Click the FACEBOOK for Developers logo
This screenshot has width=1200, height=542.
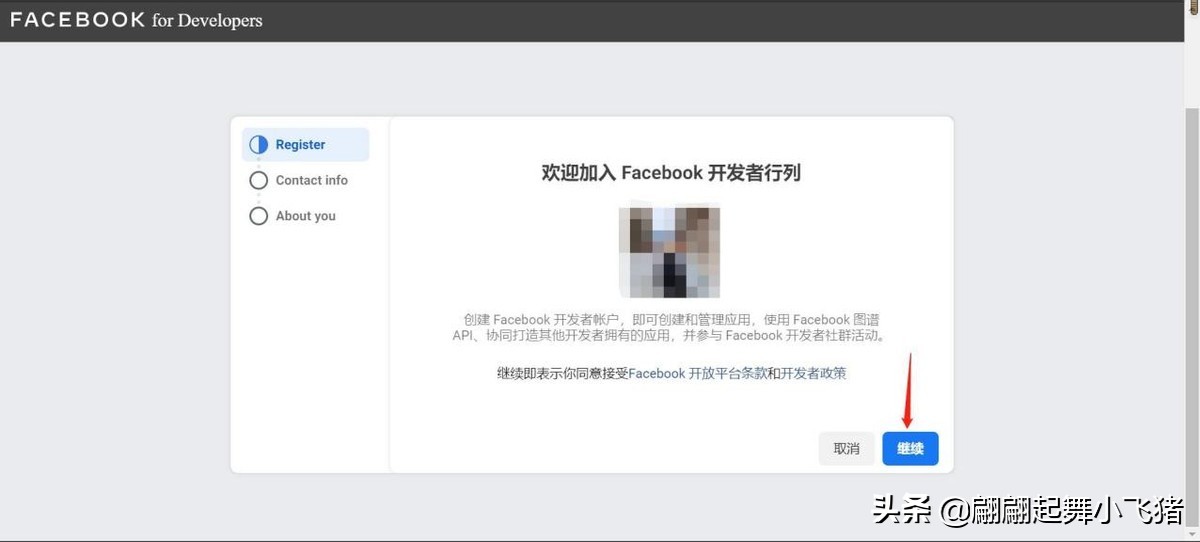click(136, 20)
